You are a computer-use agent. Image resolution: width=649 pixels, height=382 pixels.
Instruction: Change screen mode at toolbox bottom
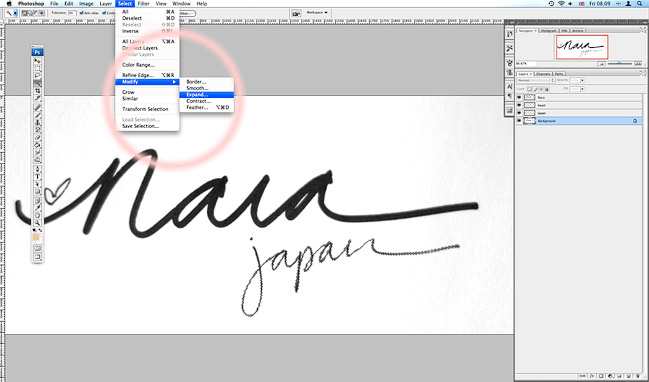tap(37, 257)
